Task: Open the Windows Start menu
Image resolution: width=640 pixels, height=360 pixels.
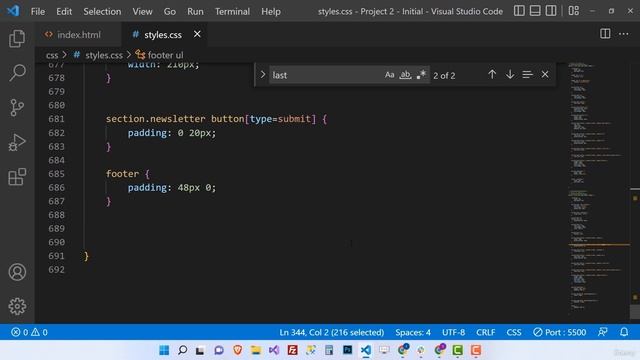Action: click(x=164, y=350)
